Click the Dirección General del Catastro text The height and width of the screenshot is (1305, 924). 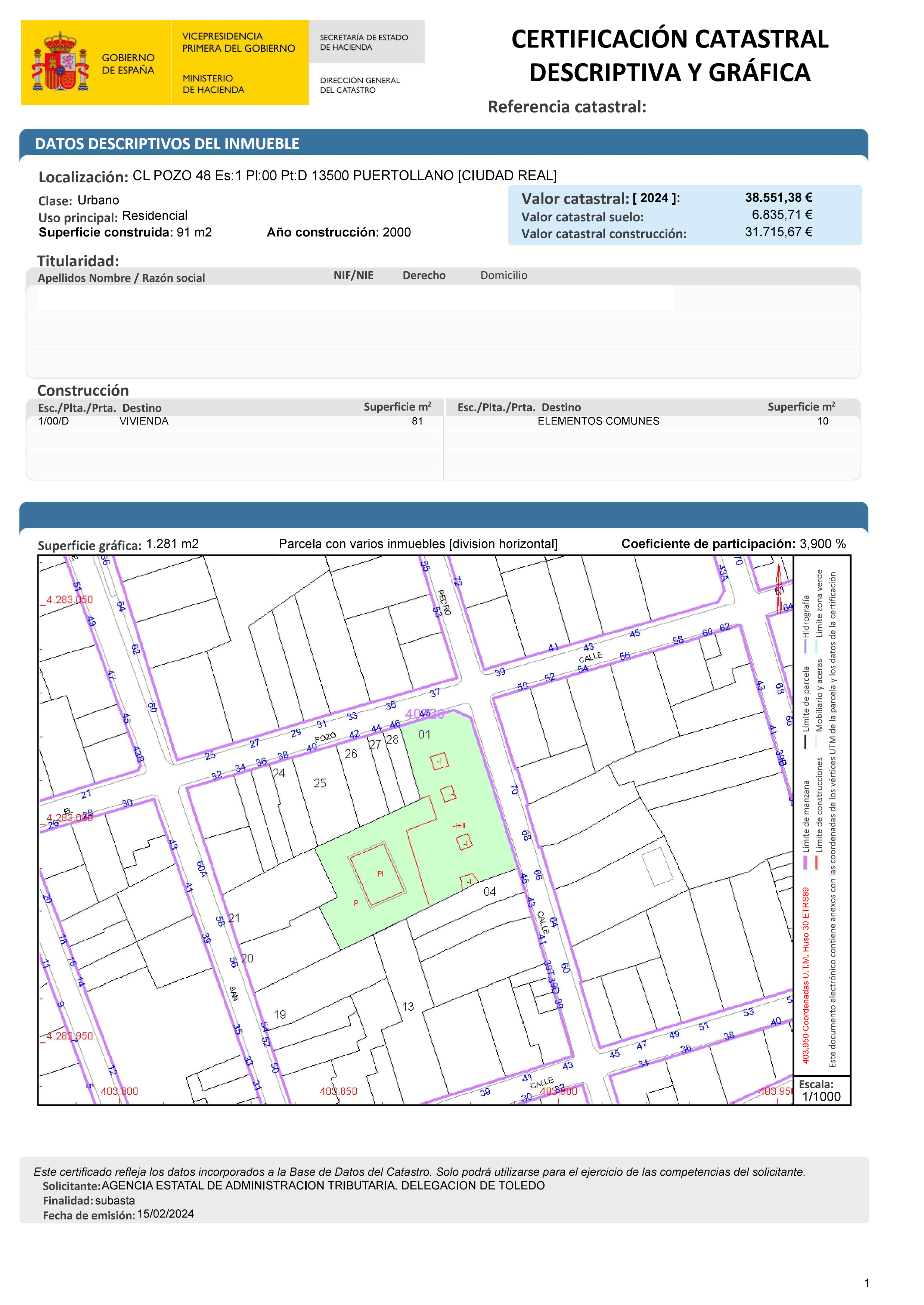[x=359, y=85]
